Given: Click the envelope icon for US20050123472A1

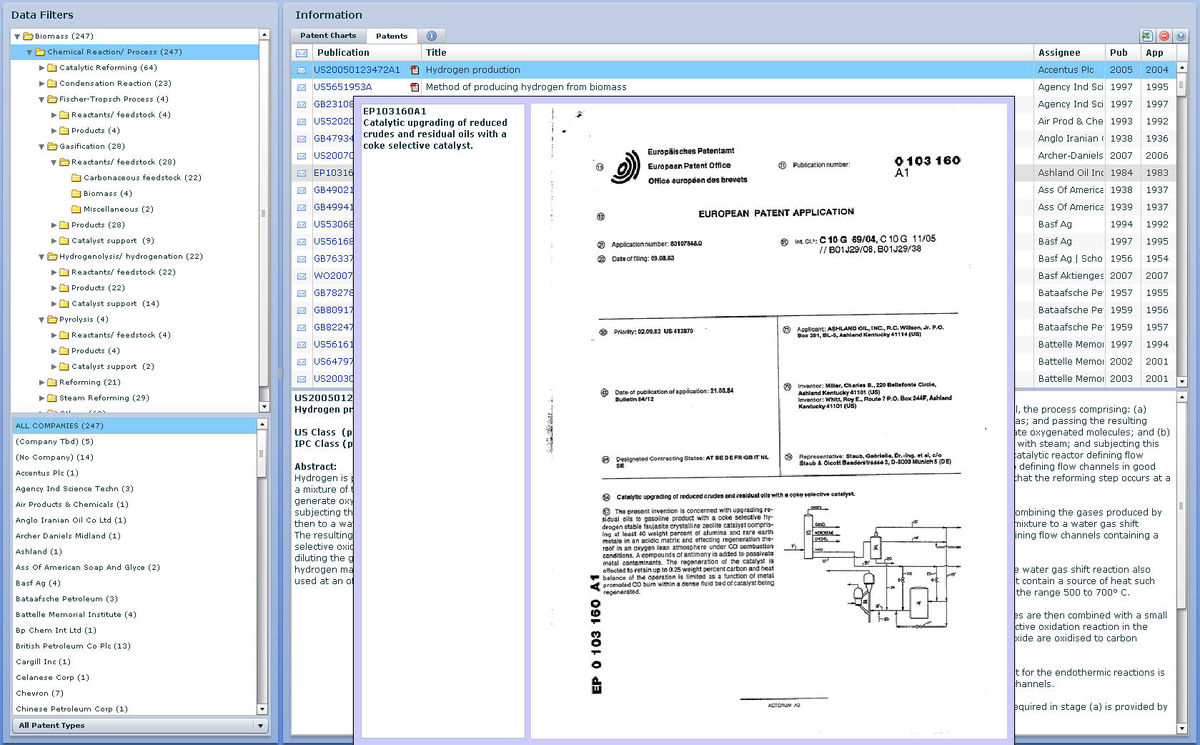Looking at the screenshot, I should tap(302, 70).
